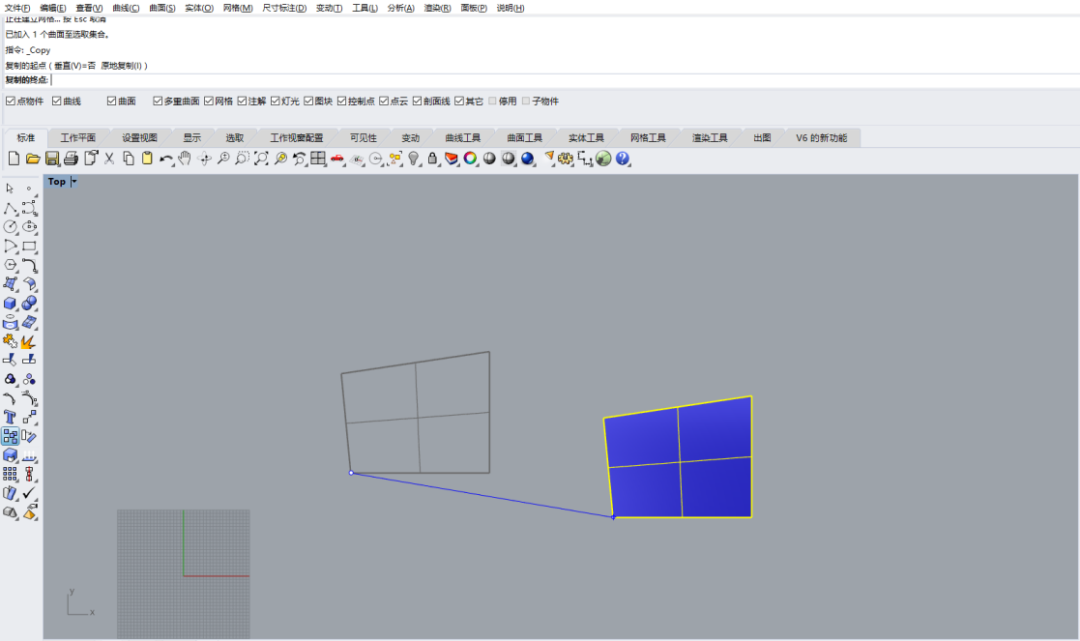Open the Top viewport dropdown arrow

coord(74,182)
